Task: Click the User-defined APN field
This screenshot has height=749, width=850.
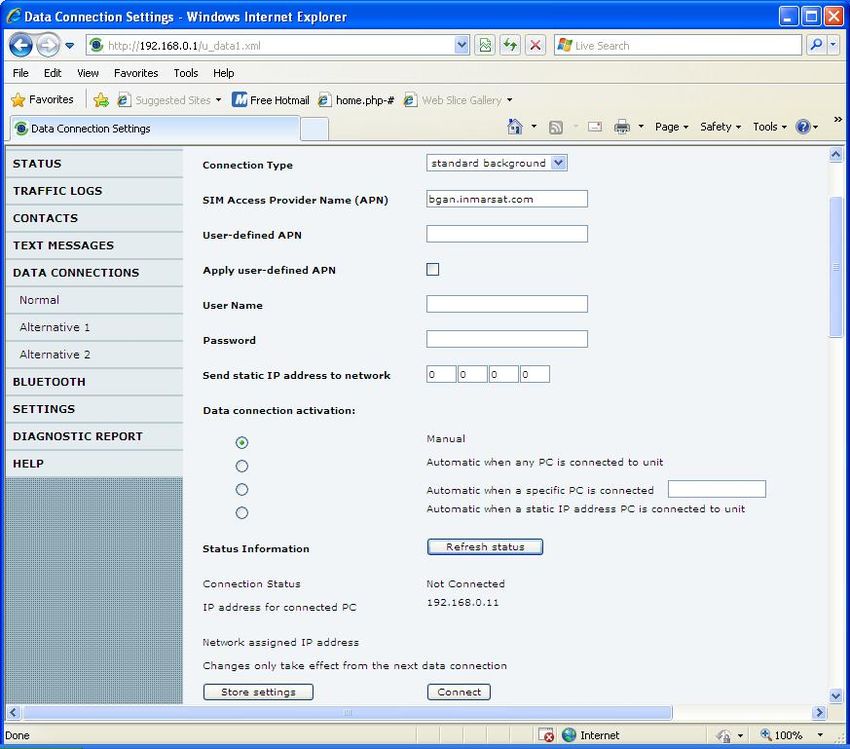Action: click(x=507, y=234)
